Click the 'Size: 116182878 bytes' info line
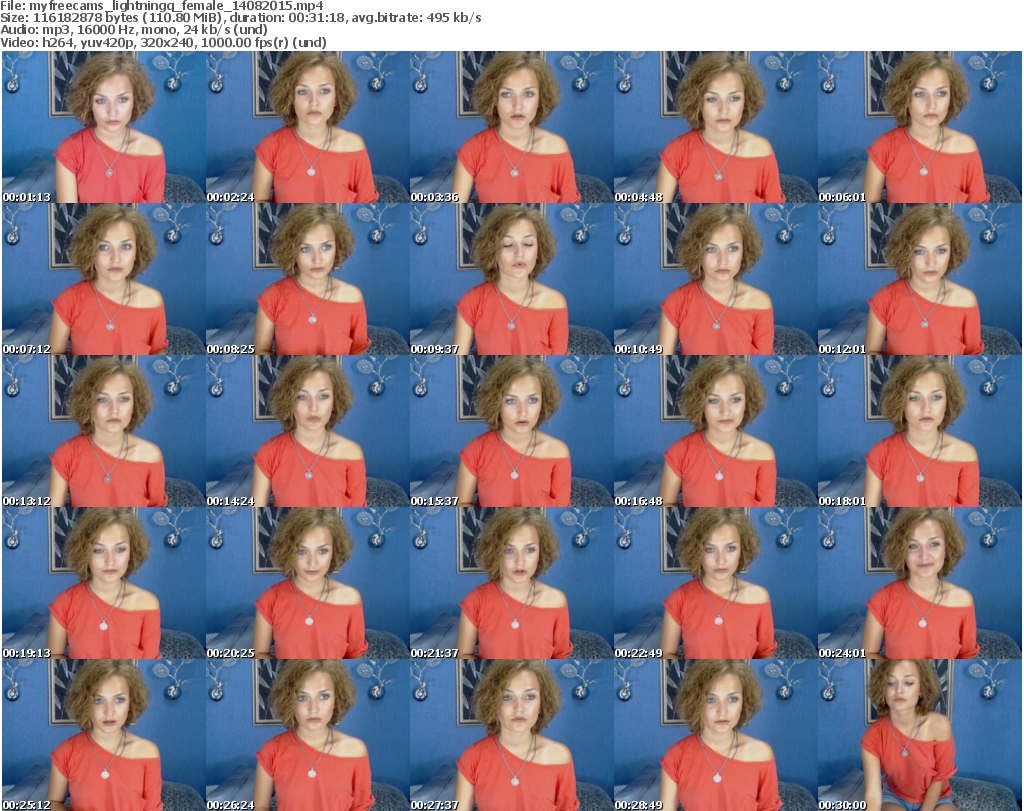 click(x=241, y=18)
